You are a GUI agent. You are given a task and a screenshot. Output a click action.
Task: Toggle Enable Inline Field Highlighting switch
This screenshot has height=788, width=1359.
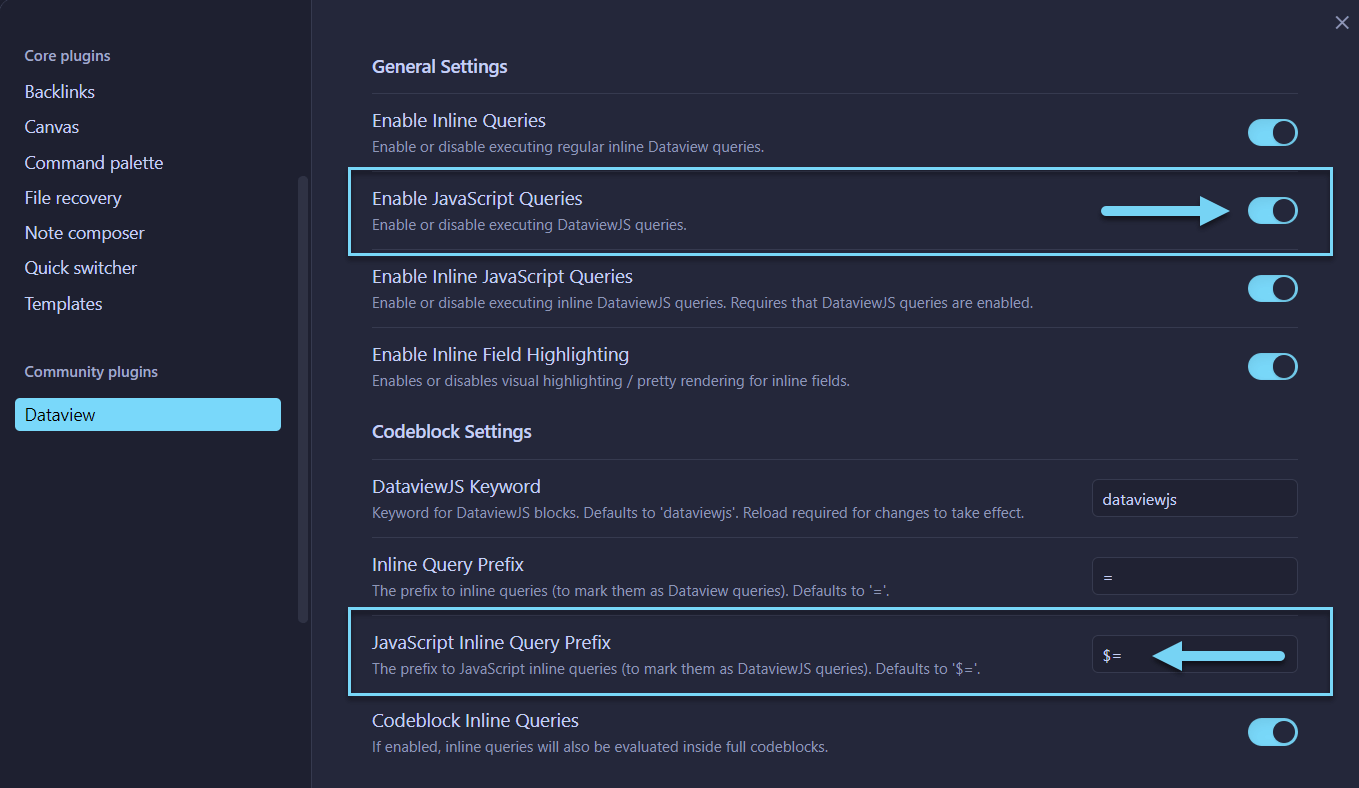[1272, 366]
